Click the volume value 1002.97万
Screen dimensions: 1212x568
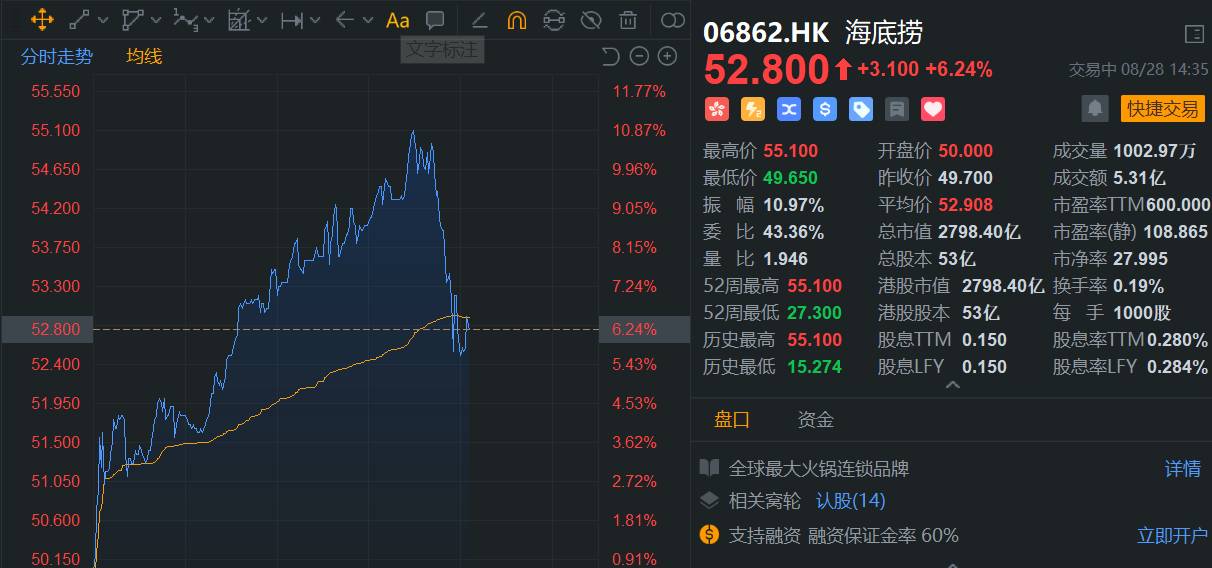tap(1154, 151)
